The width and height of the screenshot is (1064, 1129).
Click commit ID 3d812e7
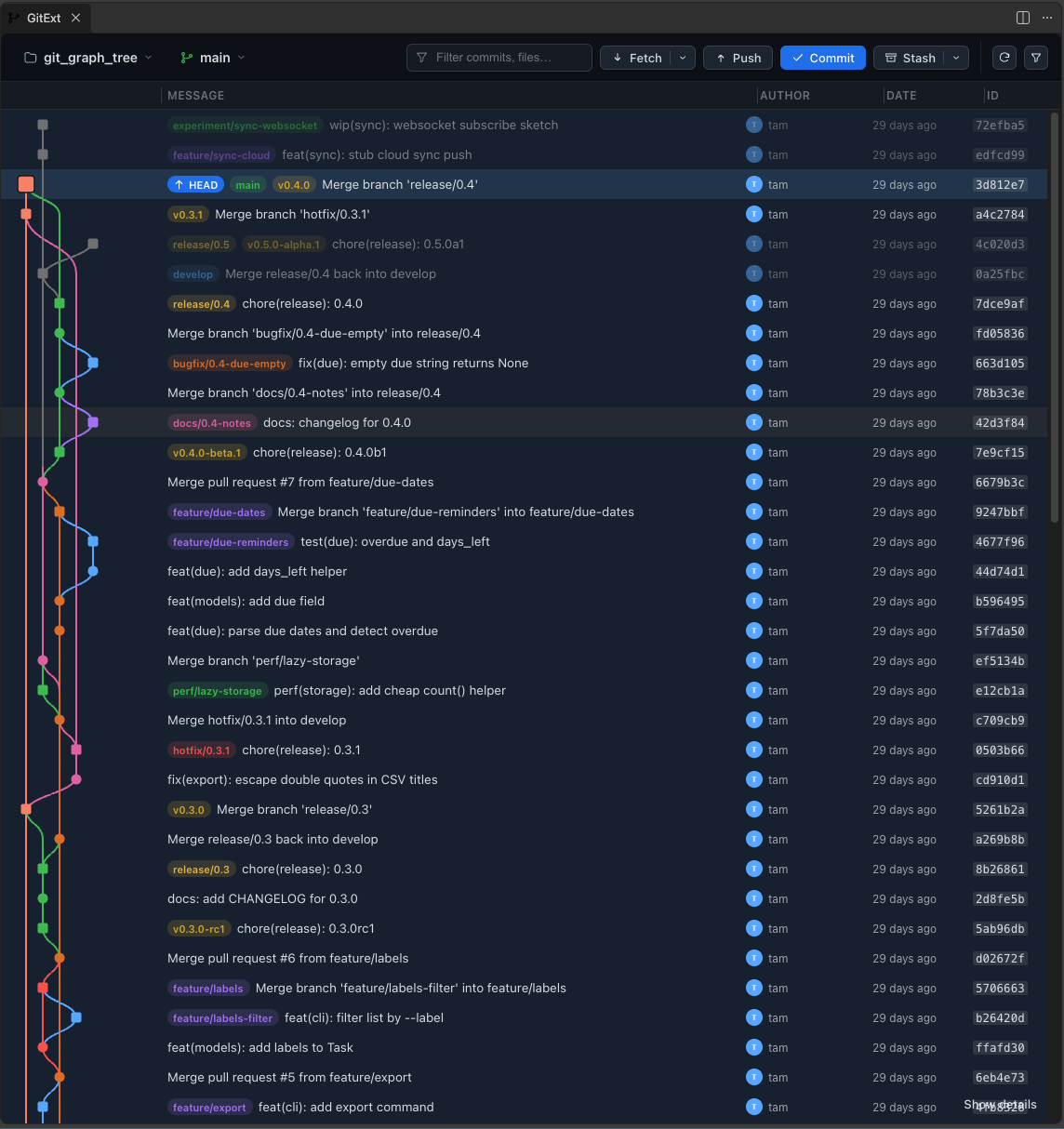click(x=1000, y=185)
